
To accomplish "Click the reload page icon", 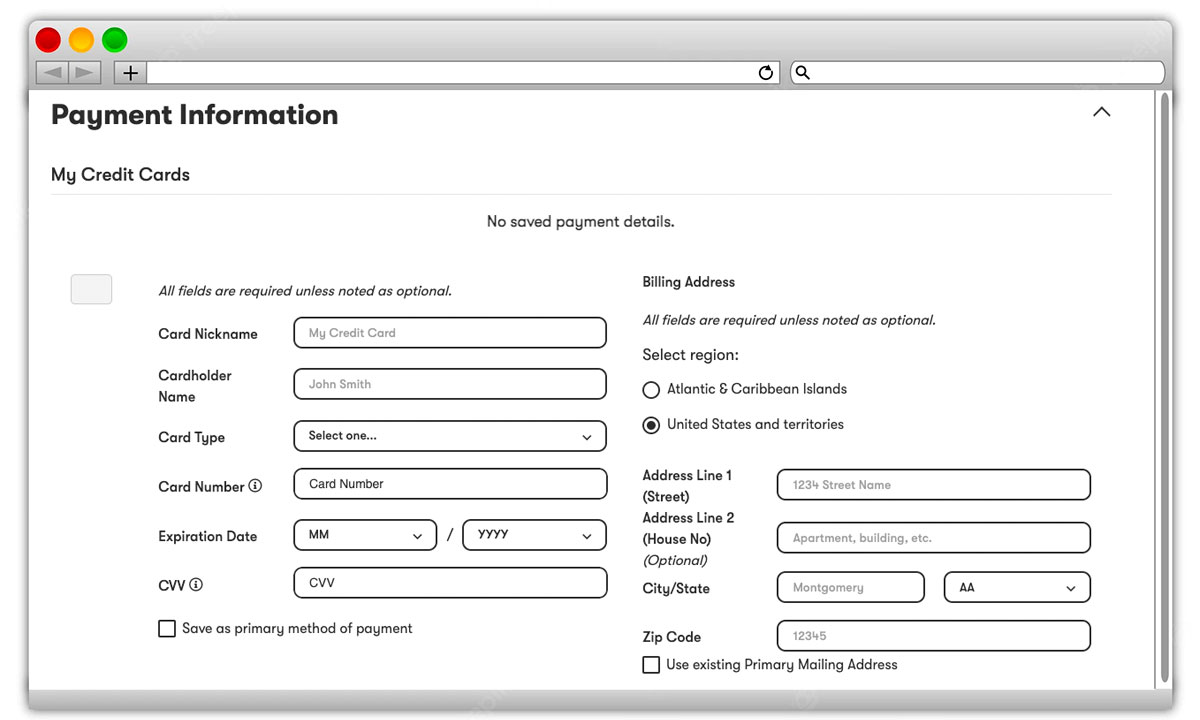I will point(766,73).
